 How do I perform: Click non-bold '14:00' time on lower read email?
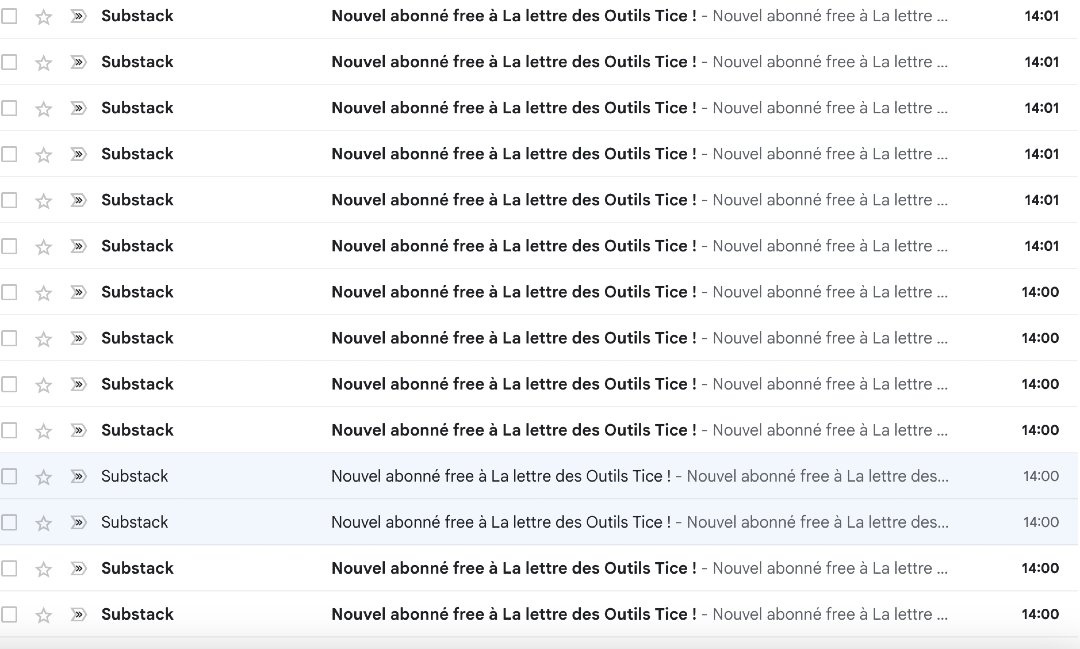(x=1041, y=522)
